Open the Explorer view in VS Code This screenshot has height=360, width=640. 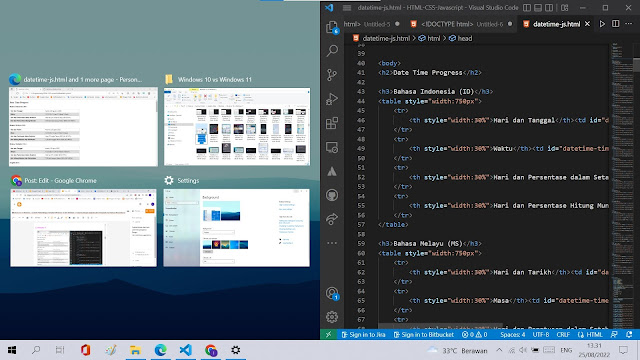[x=332, y=27]
